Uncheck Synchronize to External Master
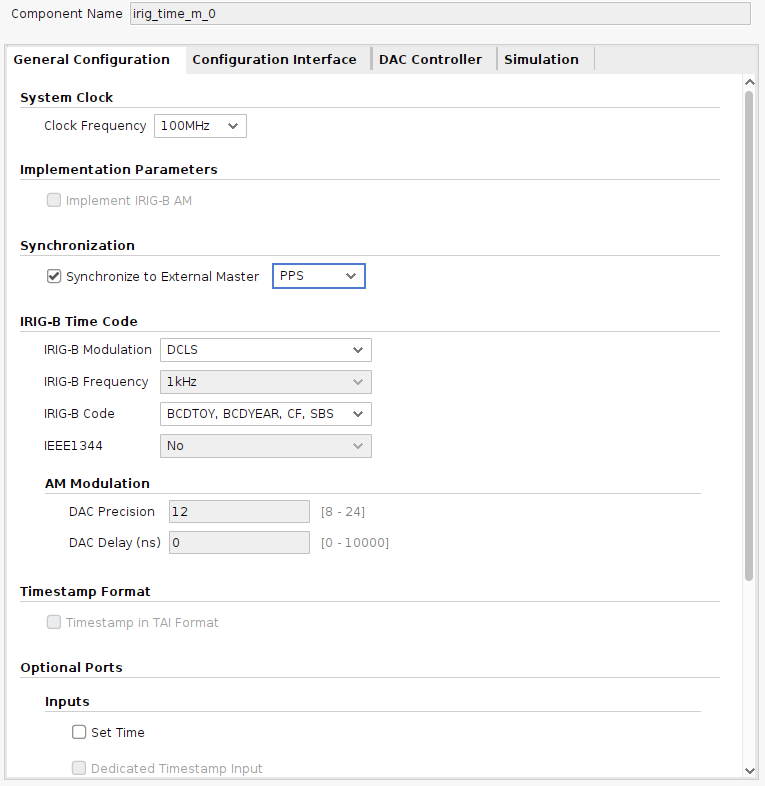 tap(54, 276)
